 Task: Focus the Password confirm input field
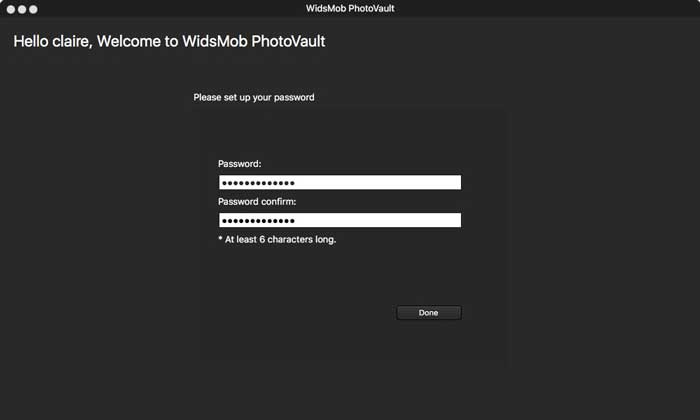tap(340, 220)
